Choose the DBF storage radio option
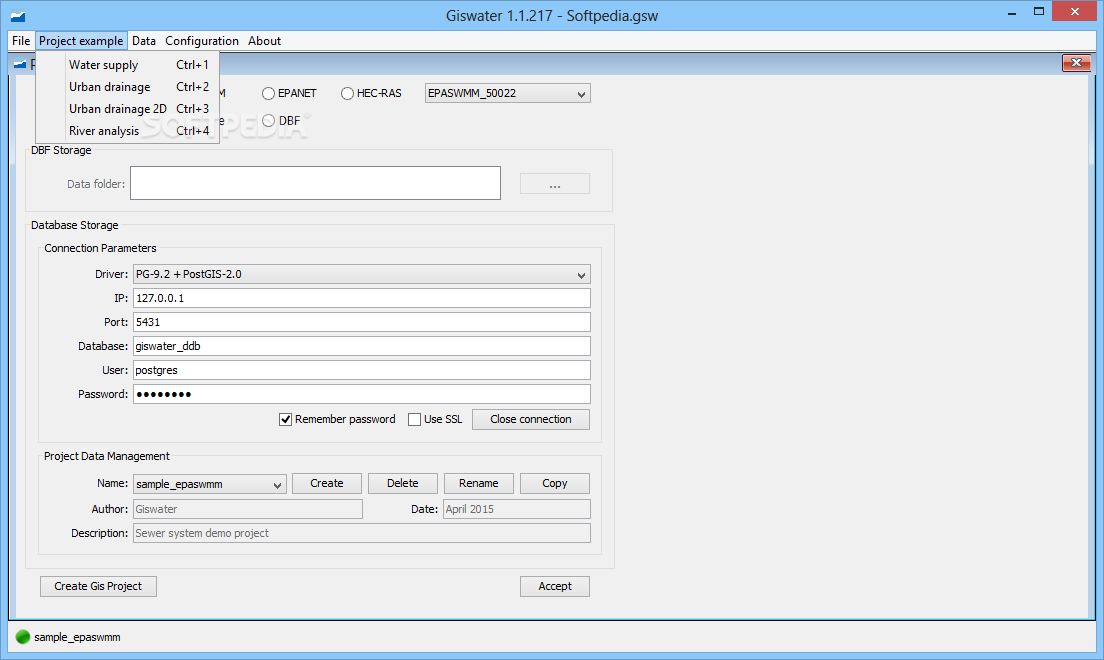 268,120
